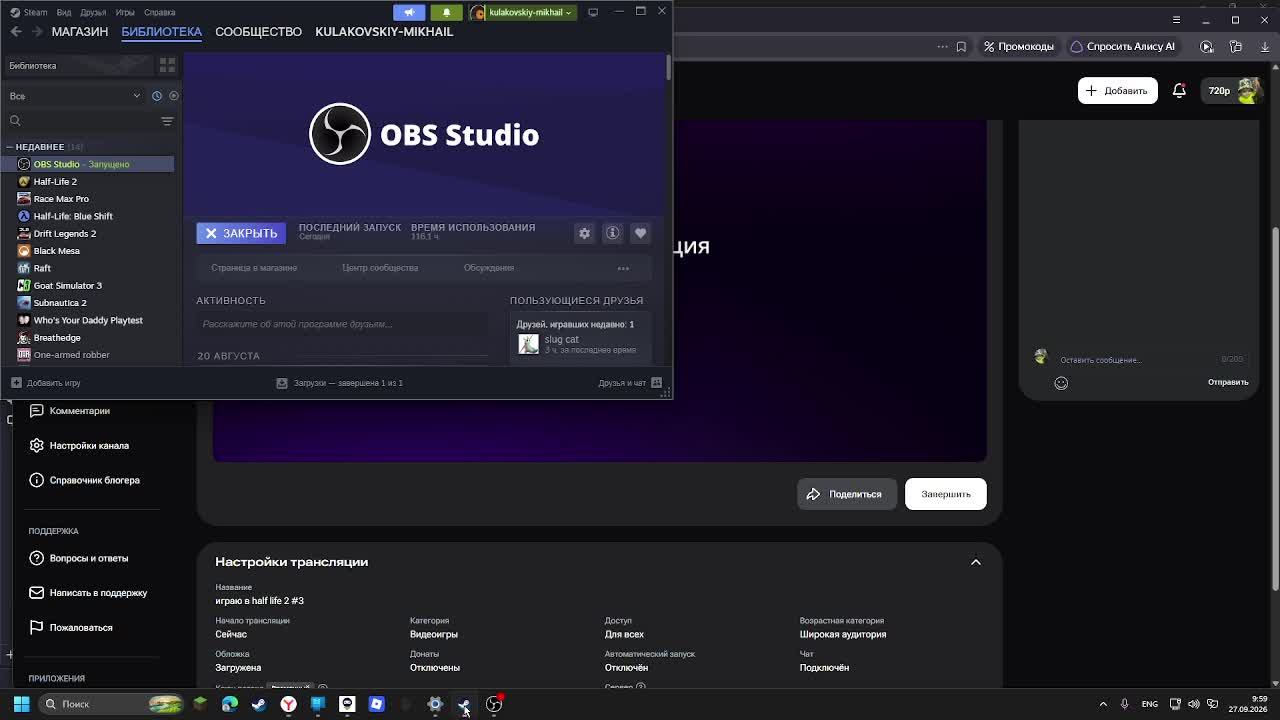
Task: Click 'ЗАКРЫТЬ' button to close OBS Studio
Action: click(x=241, y=233)
